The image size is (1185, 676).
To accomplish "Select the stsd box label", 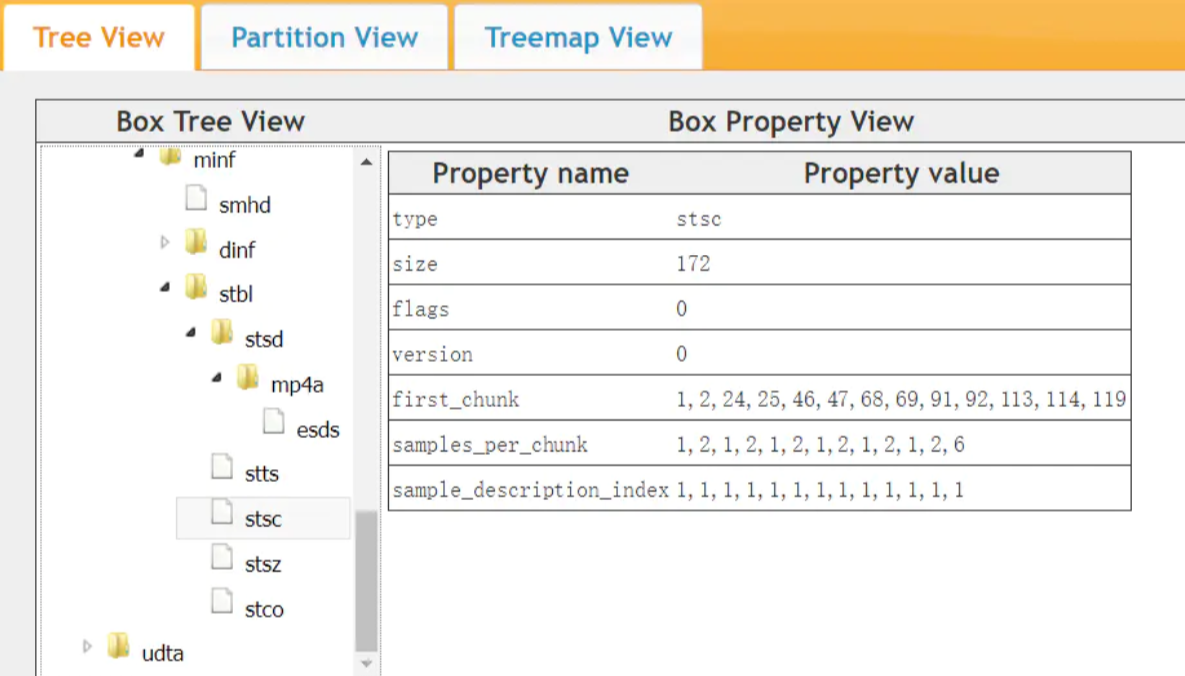I will pyautogui.click(x=264, y=340).
